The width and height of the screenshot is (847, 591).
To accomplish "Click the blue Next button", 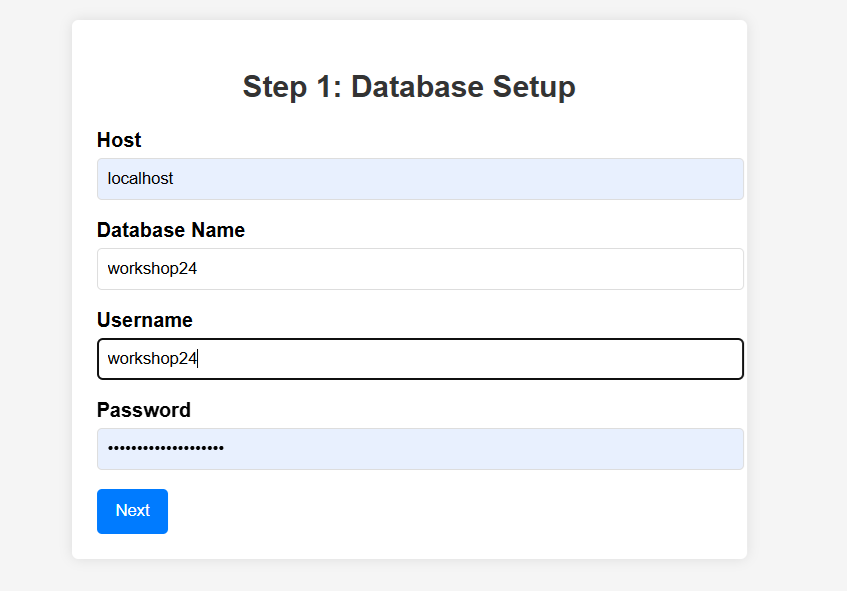I will [x=132, y=511].
